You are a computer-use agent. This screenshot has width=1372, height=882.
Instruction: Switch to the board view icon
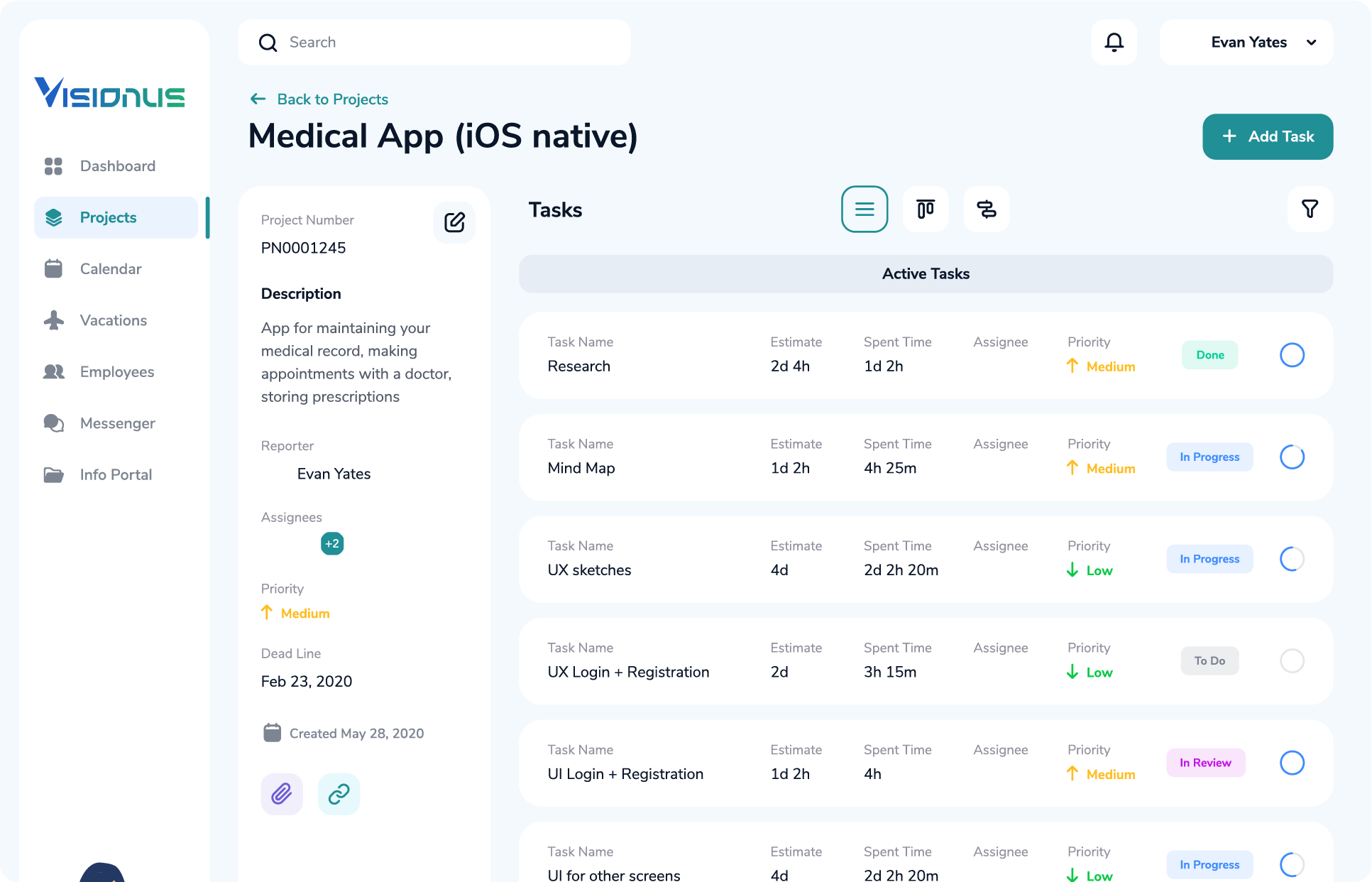[926, 209]
